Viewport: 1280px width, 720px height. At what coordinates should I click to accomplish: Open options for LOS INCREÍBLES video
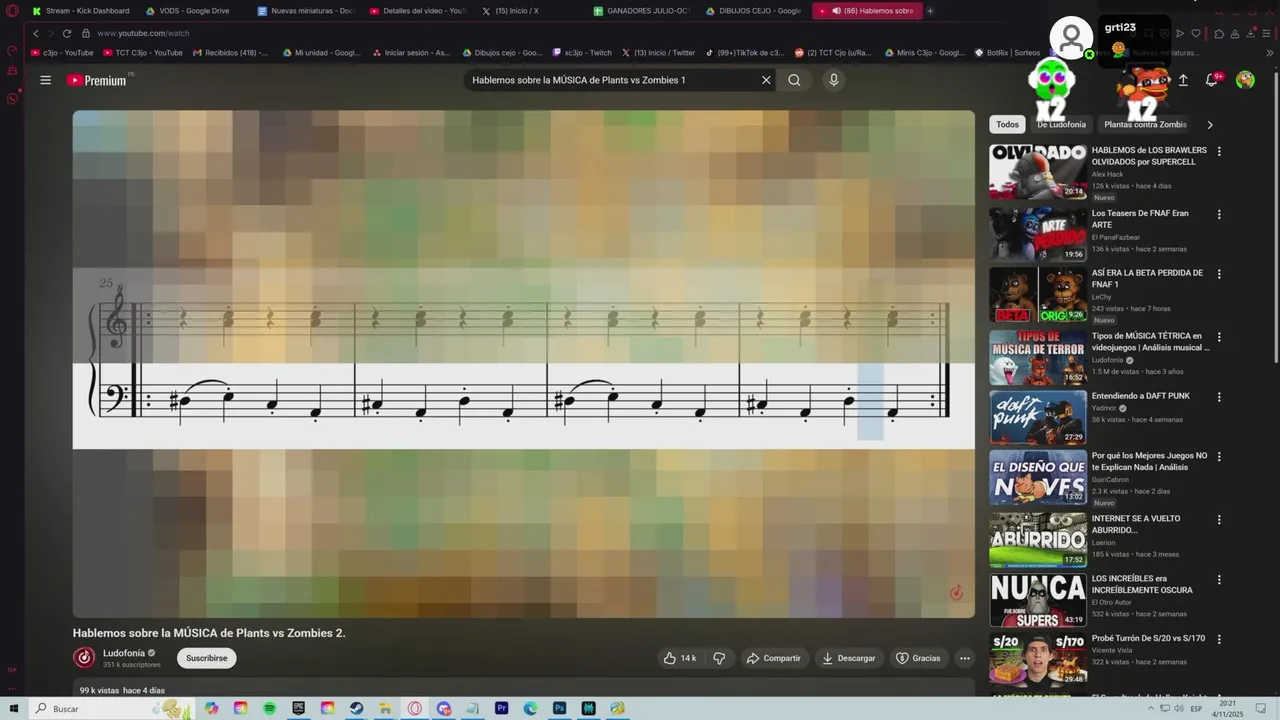(x=1219, y=580)
